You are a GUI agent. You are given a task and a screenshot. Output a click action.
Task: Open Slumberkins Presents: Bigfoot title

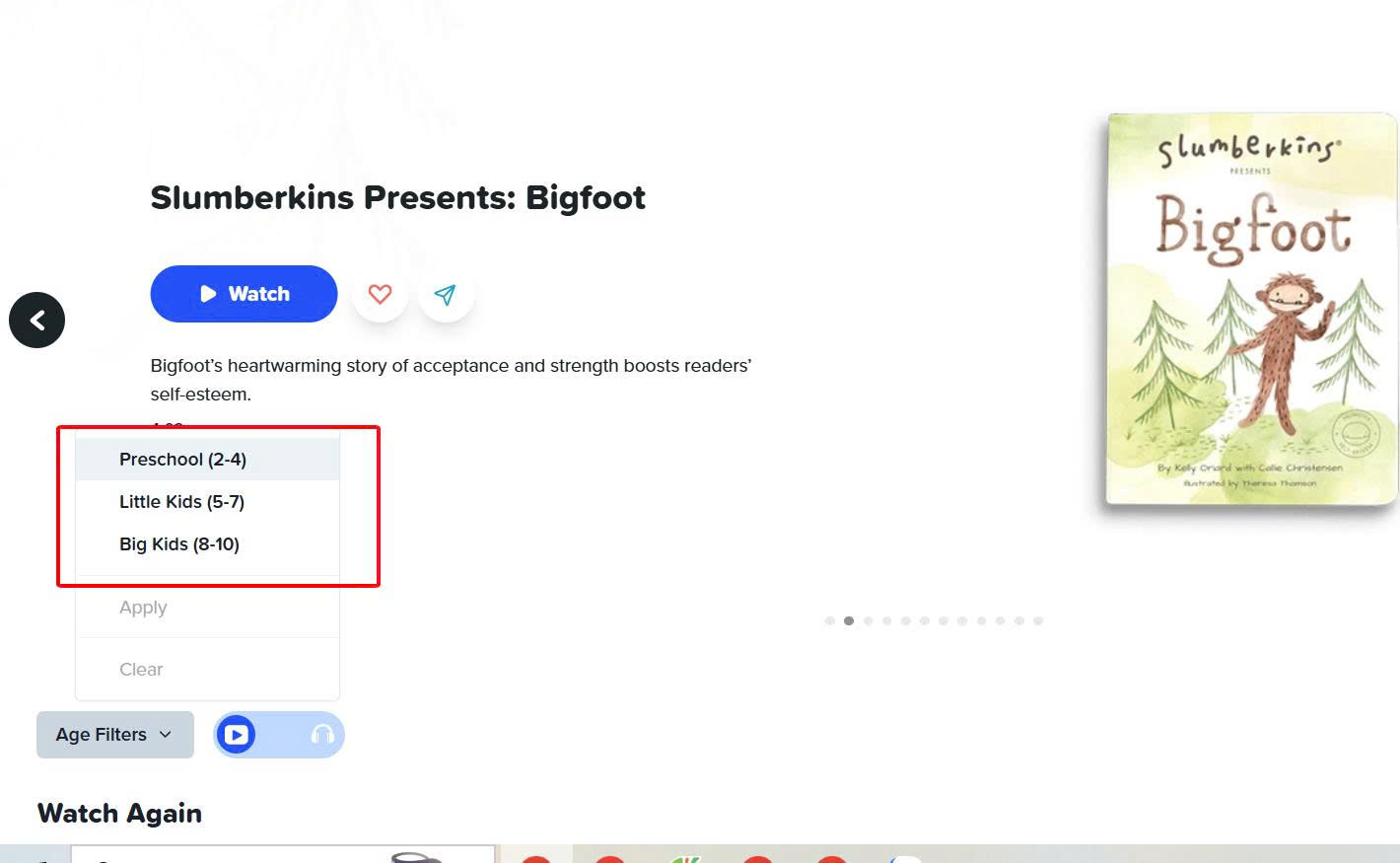(x=398, y=198)
